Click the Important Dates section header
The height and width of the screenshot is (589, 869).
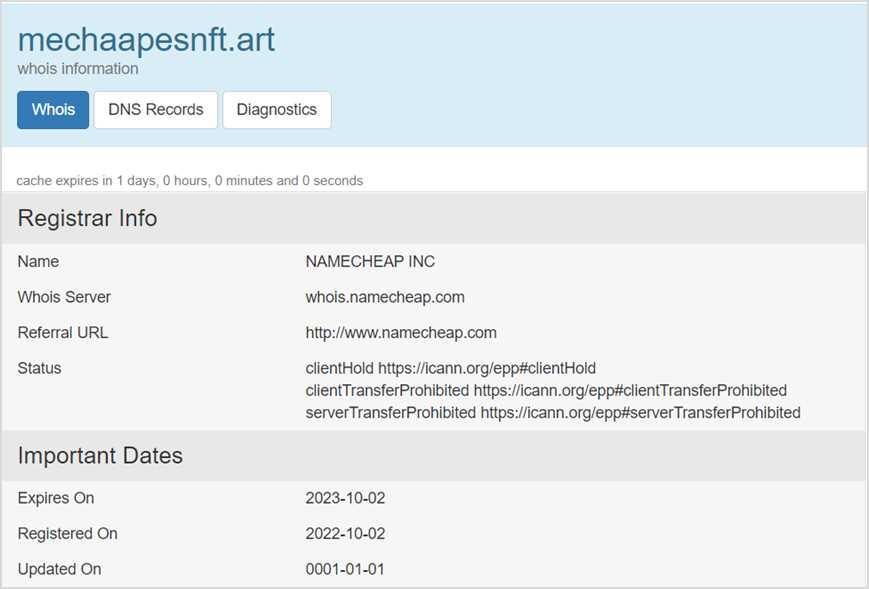click(100, 456)
